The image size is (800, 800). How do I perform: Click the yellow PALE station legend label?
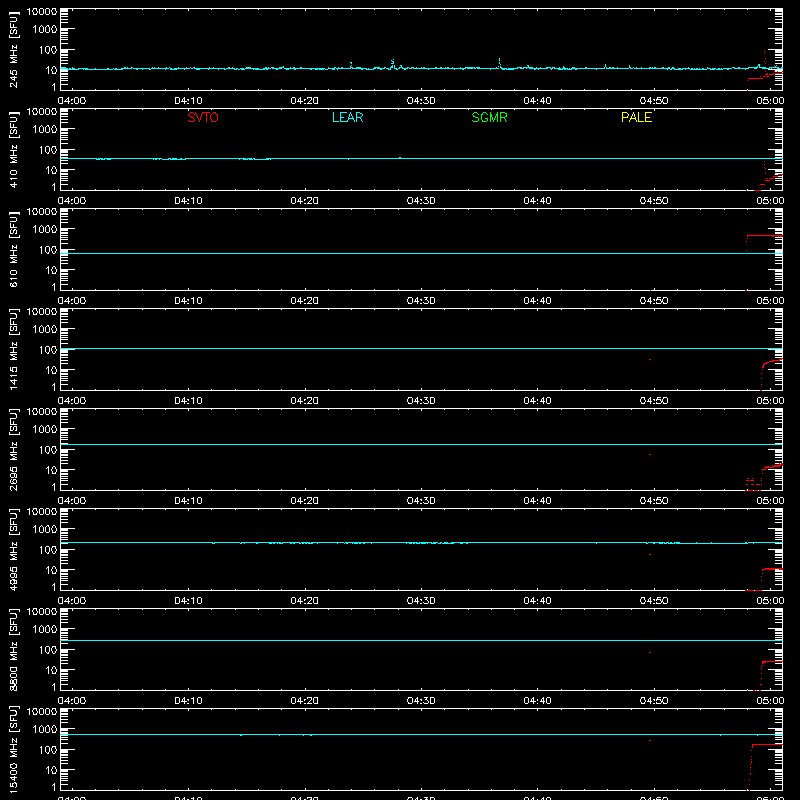636,117
